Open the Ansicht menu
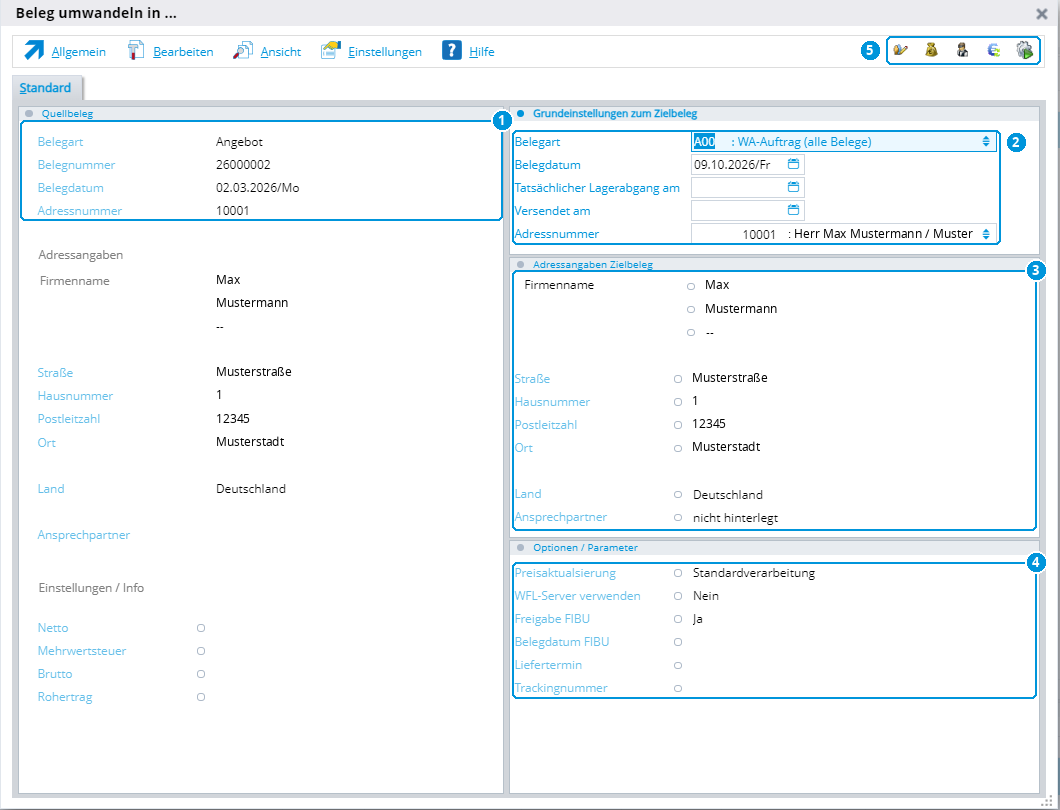Image resolution: width=1060 pixels, height=810 pixels. click(281, 51)
